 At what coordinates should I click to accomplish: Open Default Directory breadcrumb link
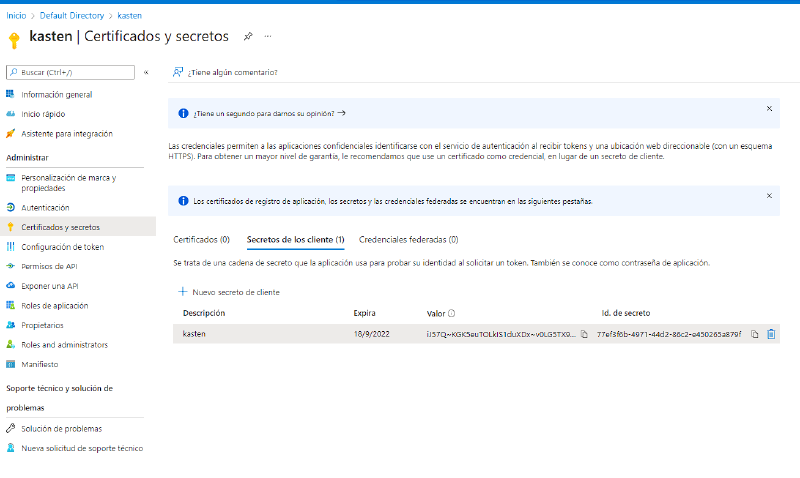72,16
